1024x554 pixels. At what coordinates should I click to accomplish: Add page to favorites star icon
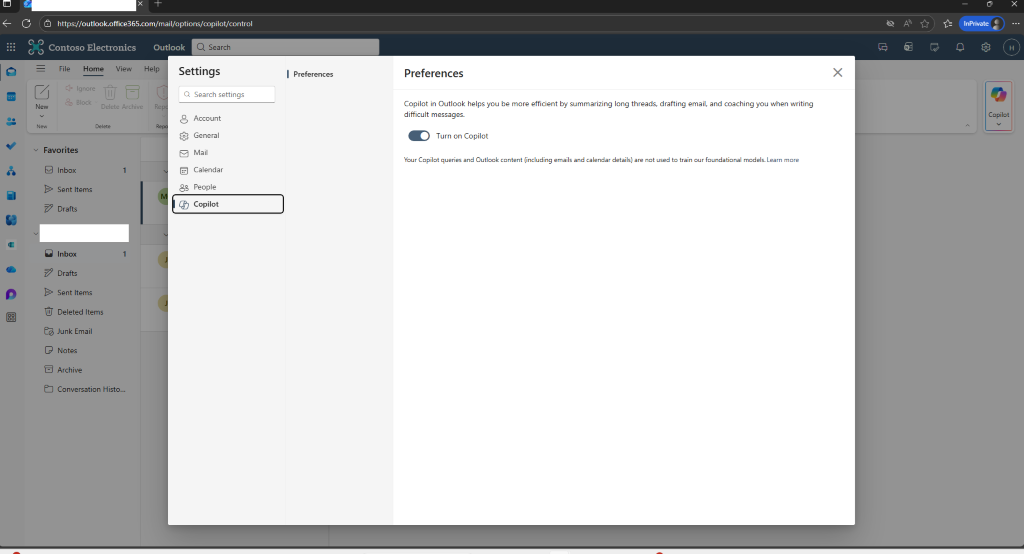(925, 24)
